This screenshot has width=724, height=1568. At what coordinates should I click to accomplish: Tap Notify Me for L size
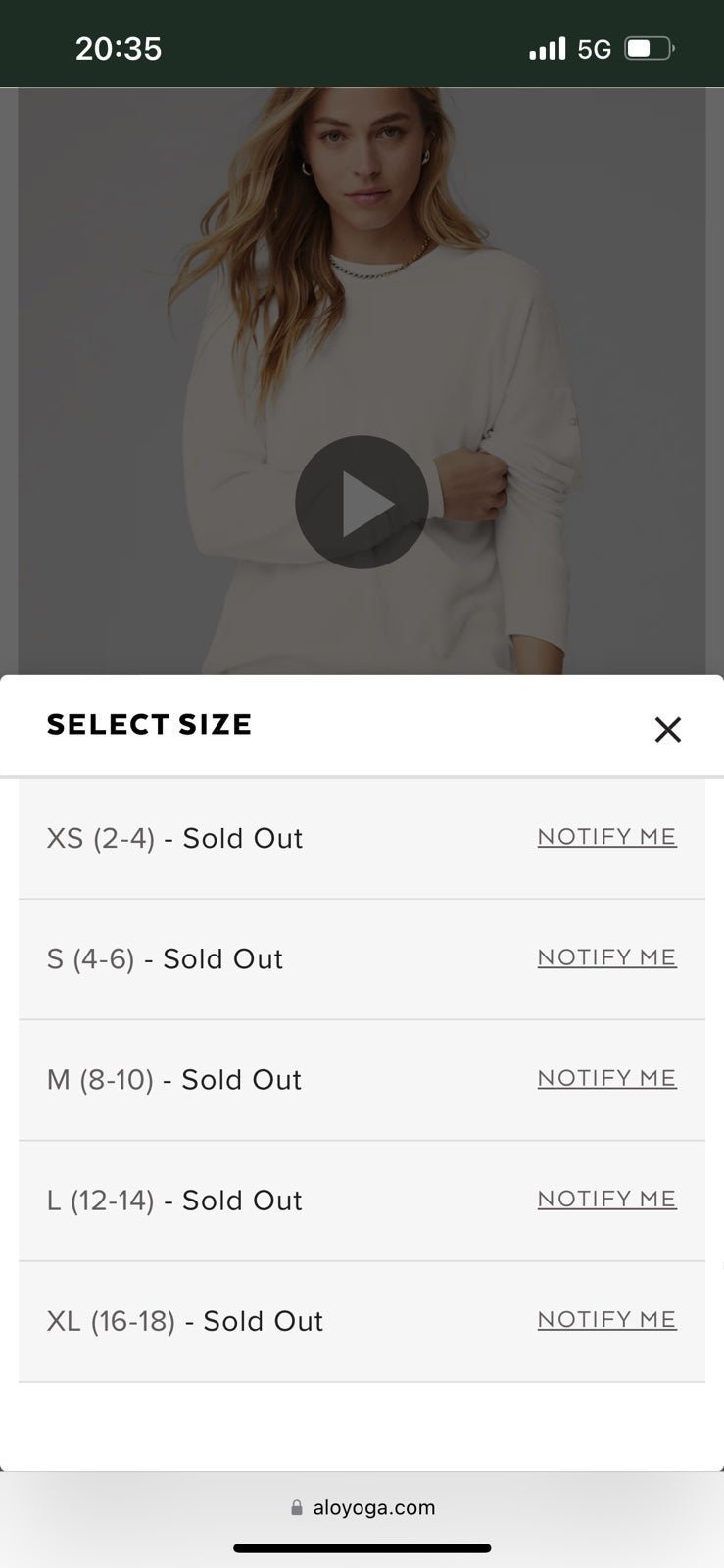(606, 1199)
